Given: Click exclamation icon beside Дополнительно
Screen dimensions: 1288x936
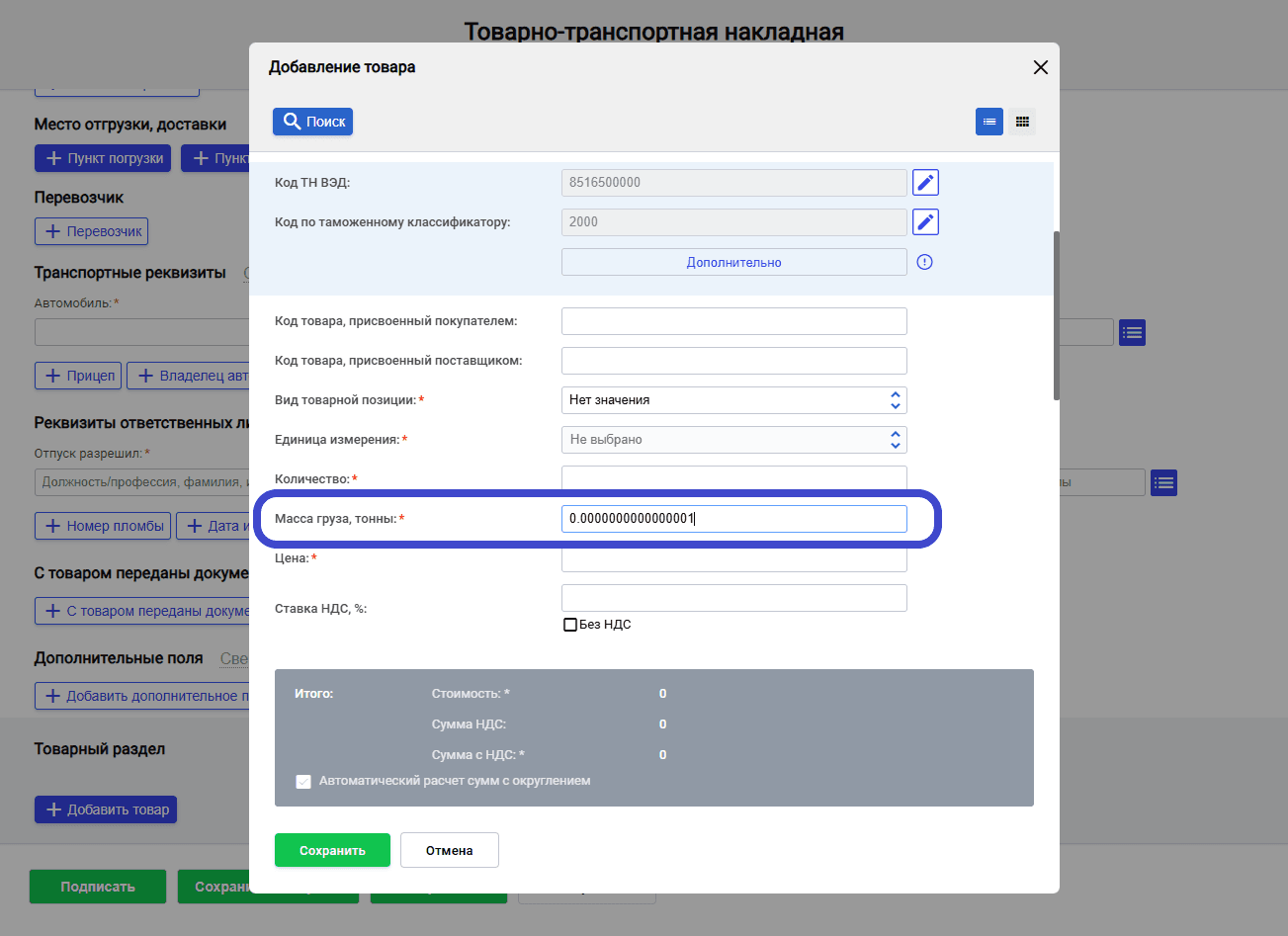Looking at the screenshot, I should 923,261.
